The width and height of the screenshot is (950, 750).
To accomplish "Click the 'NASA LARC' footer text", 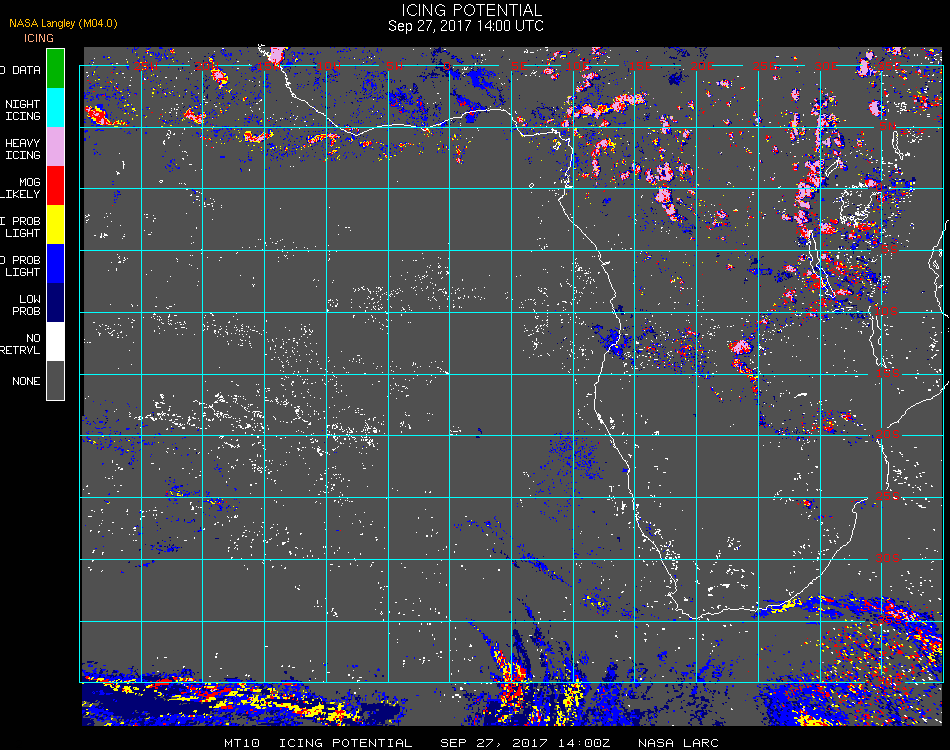I will (x=678, y=743).
